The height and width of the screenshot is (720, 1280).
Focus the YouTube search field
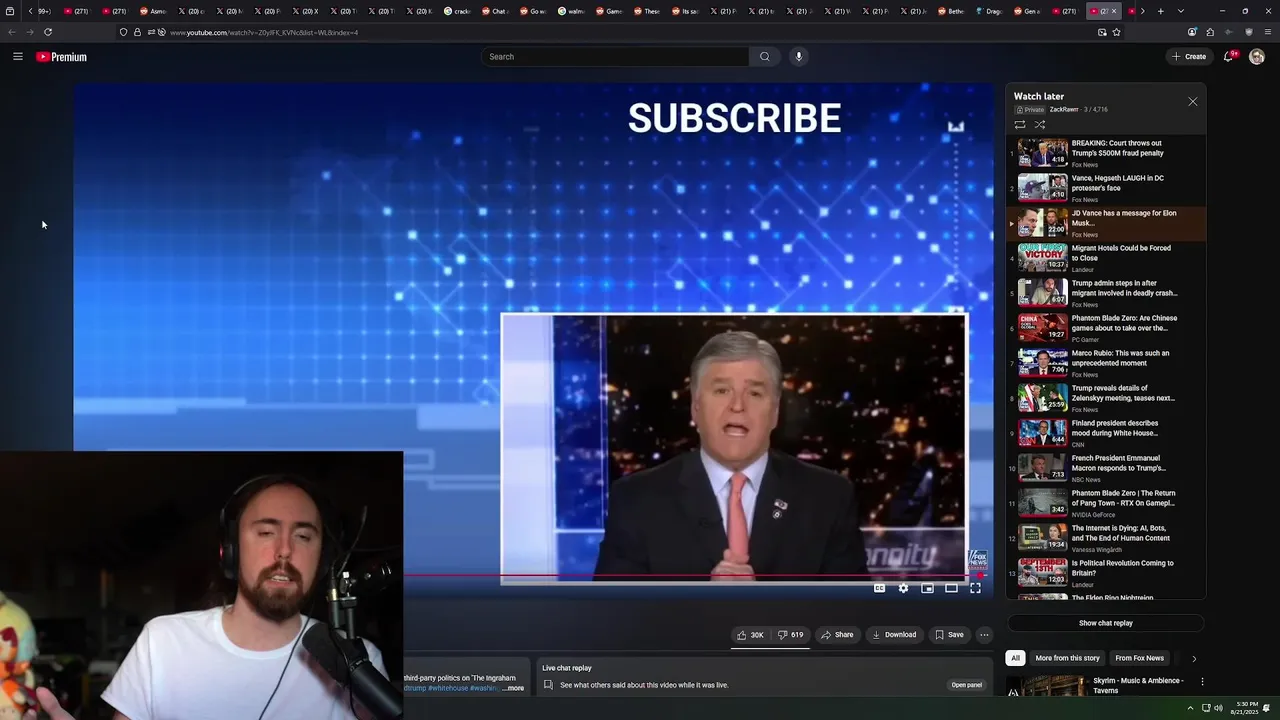[x=615, y=57]
